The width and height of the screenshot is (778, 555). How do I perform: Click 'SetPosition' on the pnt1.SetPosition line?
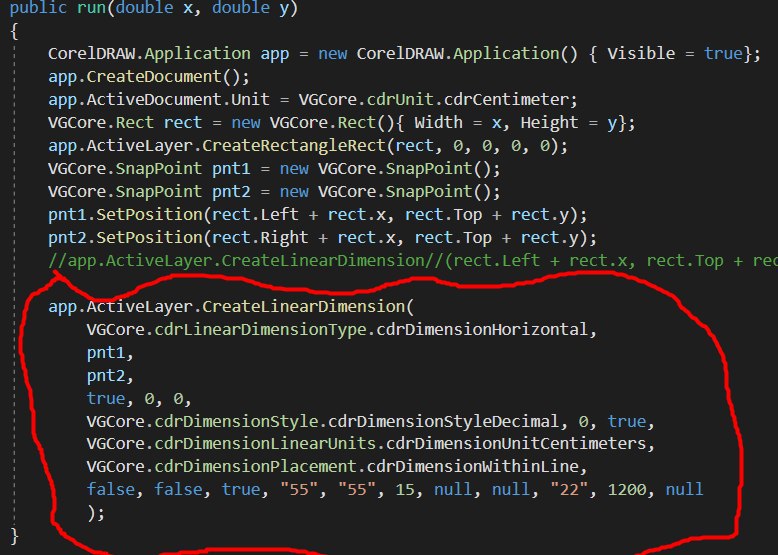pos(149,214)
